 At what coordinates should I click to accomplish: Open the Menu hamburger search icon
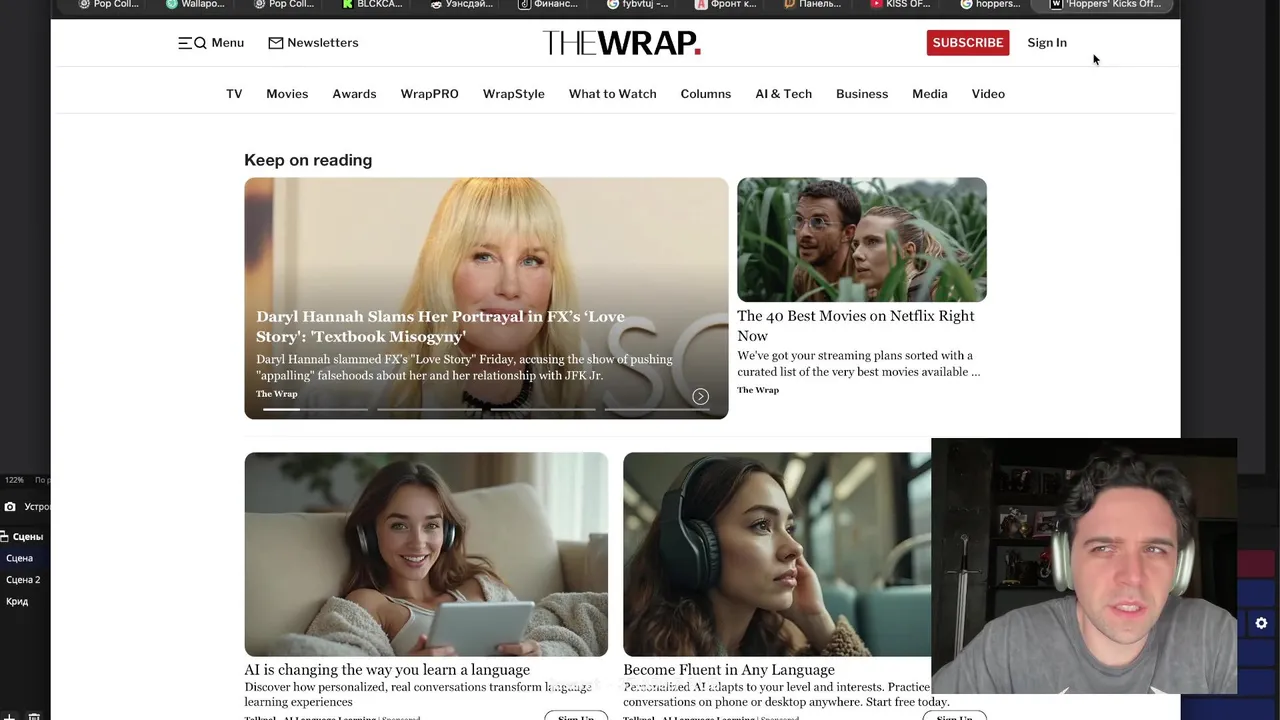coord(192,43)
